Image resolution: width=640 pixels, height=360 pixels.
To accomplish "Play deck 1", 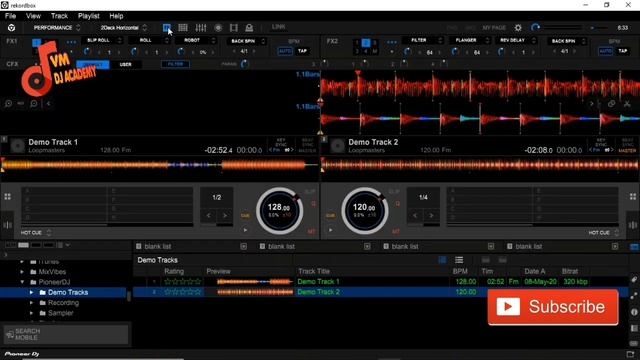I will [x=245, y=230].
